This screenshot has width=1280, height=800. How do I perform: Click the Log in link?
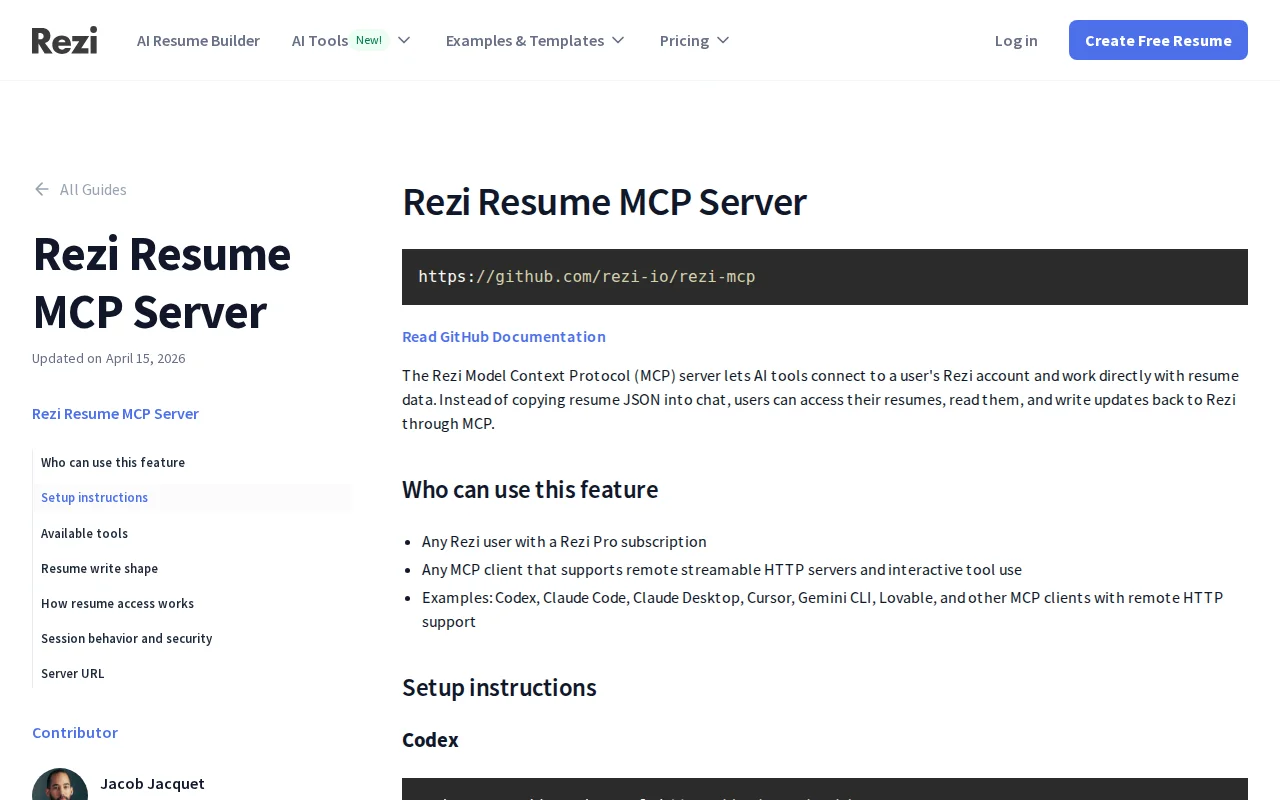pyautogui.click(x=1016, y=40)
